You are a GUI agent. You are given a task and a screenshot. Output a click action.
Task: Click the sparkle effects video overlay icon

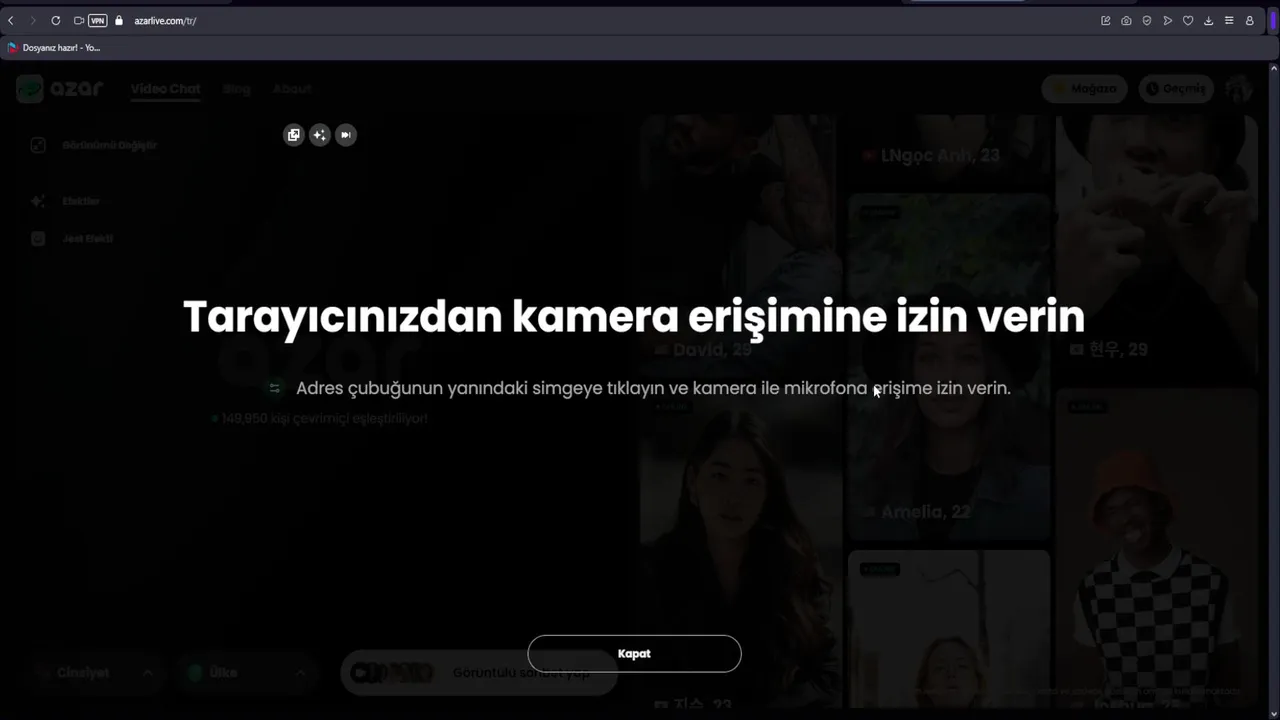click(319, 135)
